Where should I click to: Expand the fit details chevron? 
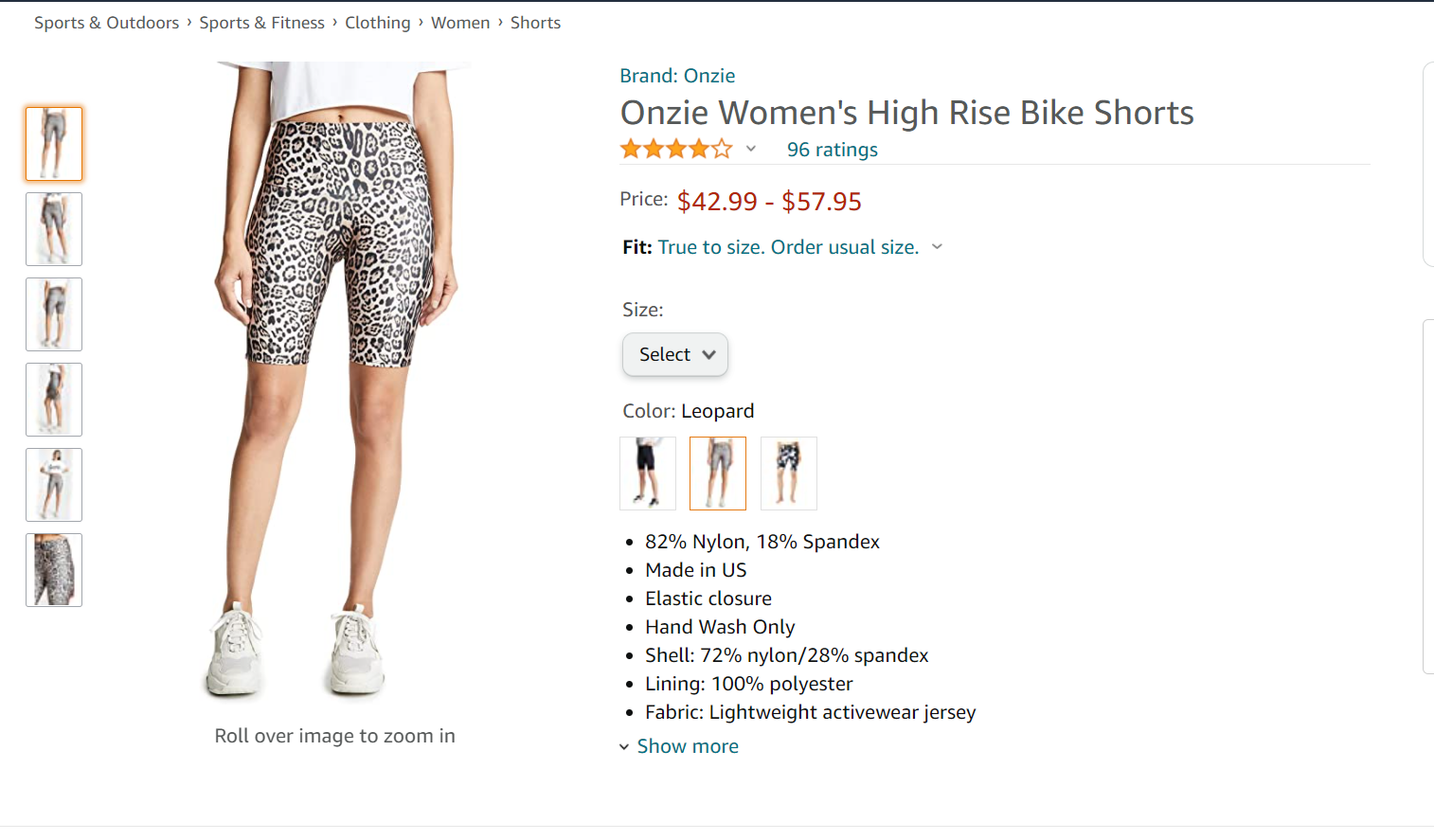[x=938, y=247]
